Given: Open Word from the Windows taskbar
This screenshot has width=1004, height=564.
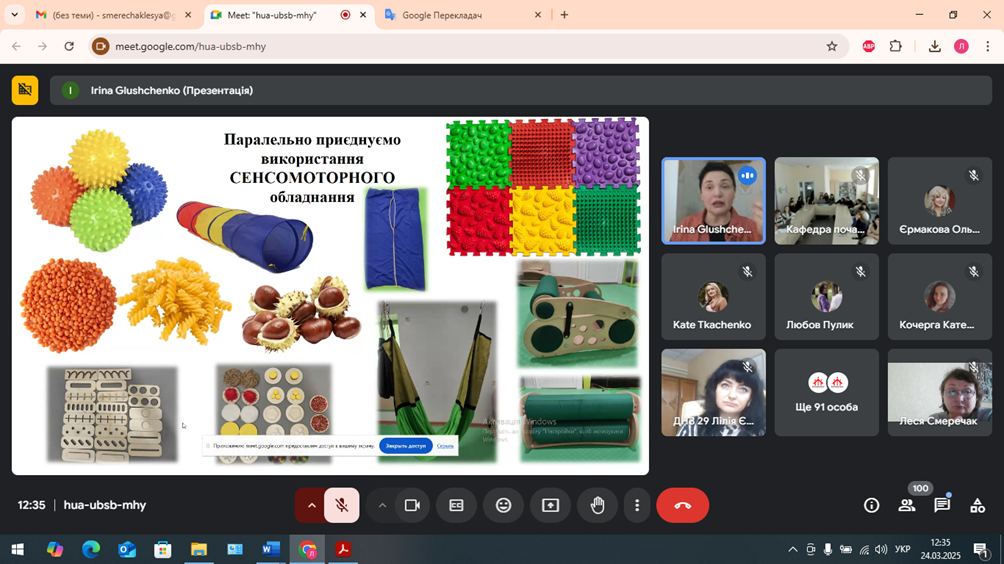Looking at the screenshot, I should (x=270, y=550).
